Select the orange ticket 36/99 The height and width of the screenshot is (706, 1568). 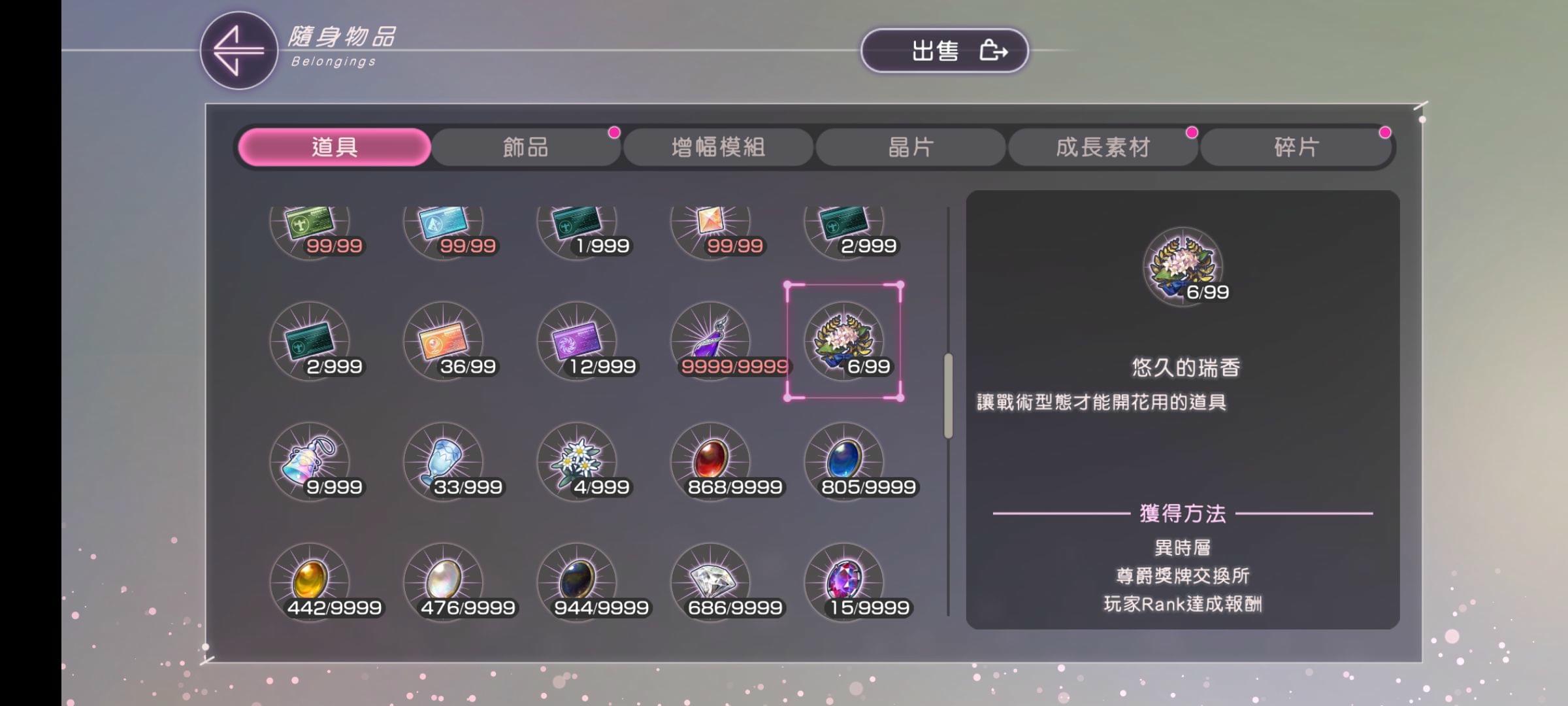444,341
